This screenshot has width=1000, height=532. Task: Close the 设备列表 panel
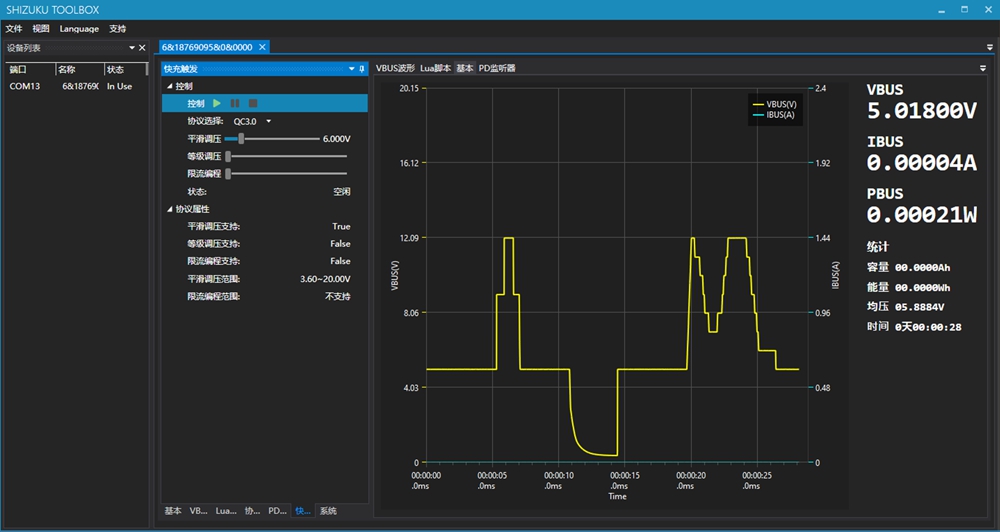click(x=142, y=47)
